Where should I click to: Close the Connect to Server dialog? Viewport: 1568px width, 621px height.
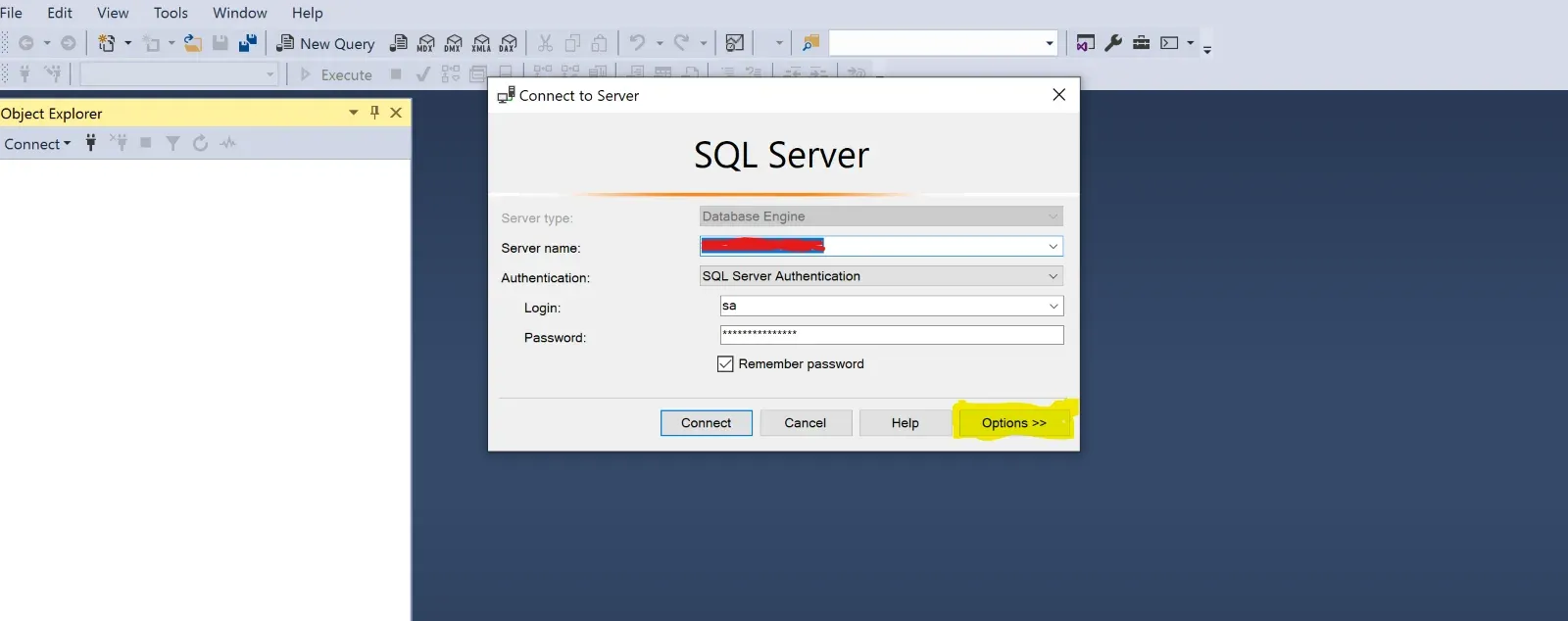pyautogui.click(x=1058, y=95)
